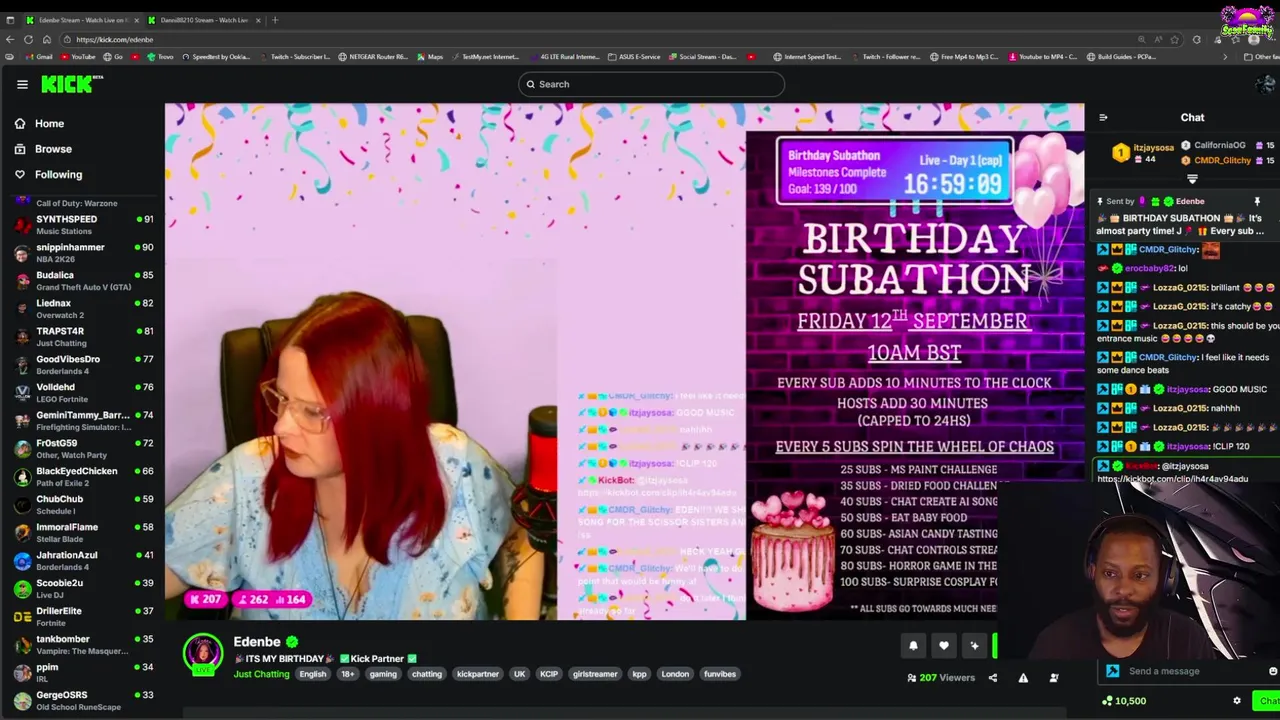The width and height of the screenshot is (1280, 720).
Task: Open Volldehd channel in sidebar
Action: coord(82,393)
